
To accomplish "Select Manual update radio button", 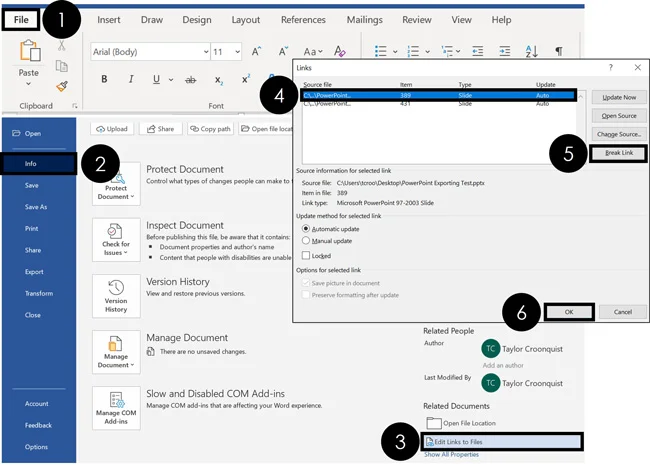I will pos(306,240).
